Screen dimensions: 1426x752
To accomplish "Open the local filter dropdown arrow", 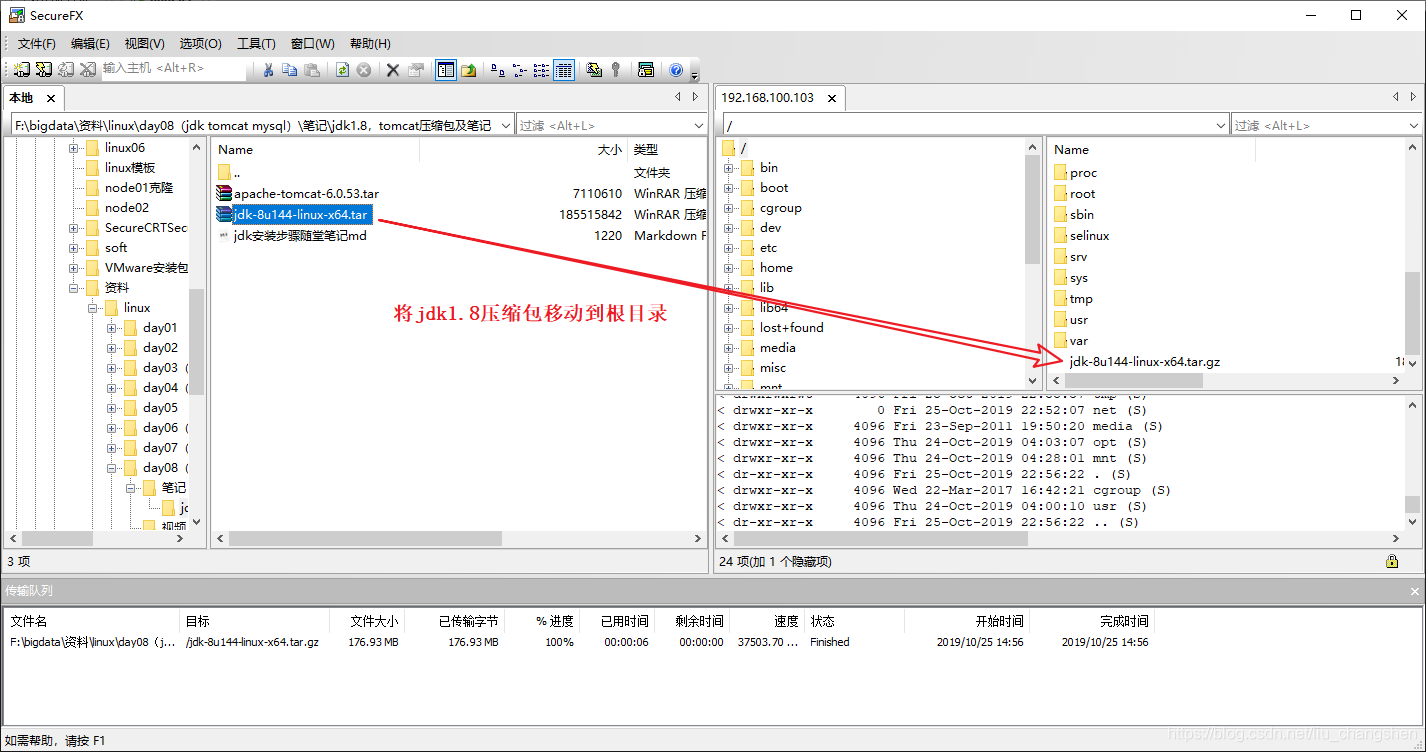I will [x=698, y=125].
